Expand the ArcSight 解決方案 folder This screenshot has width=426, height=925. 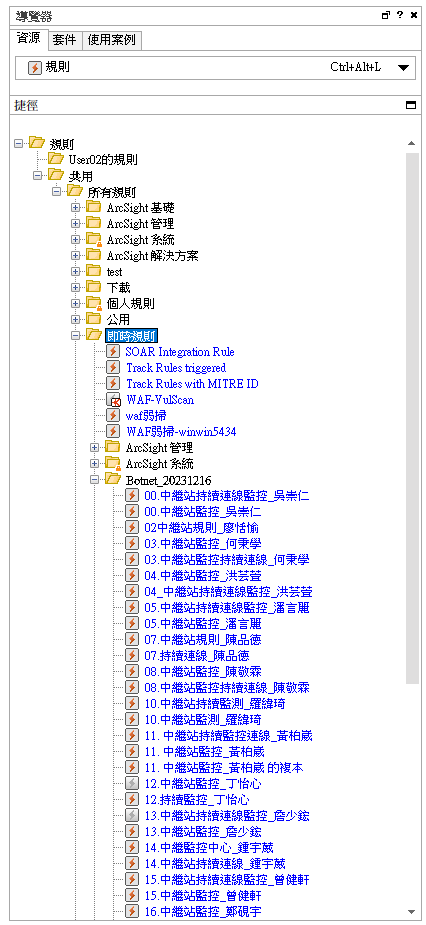[76, 255]
